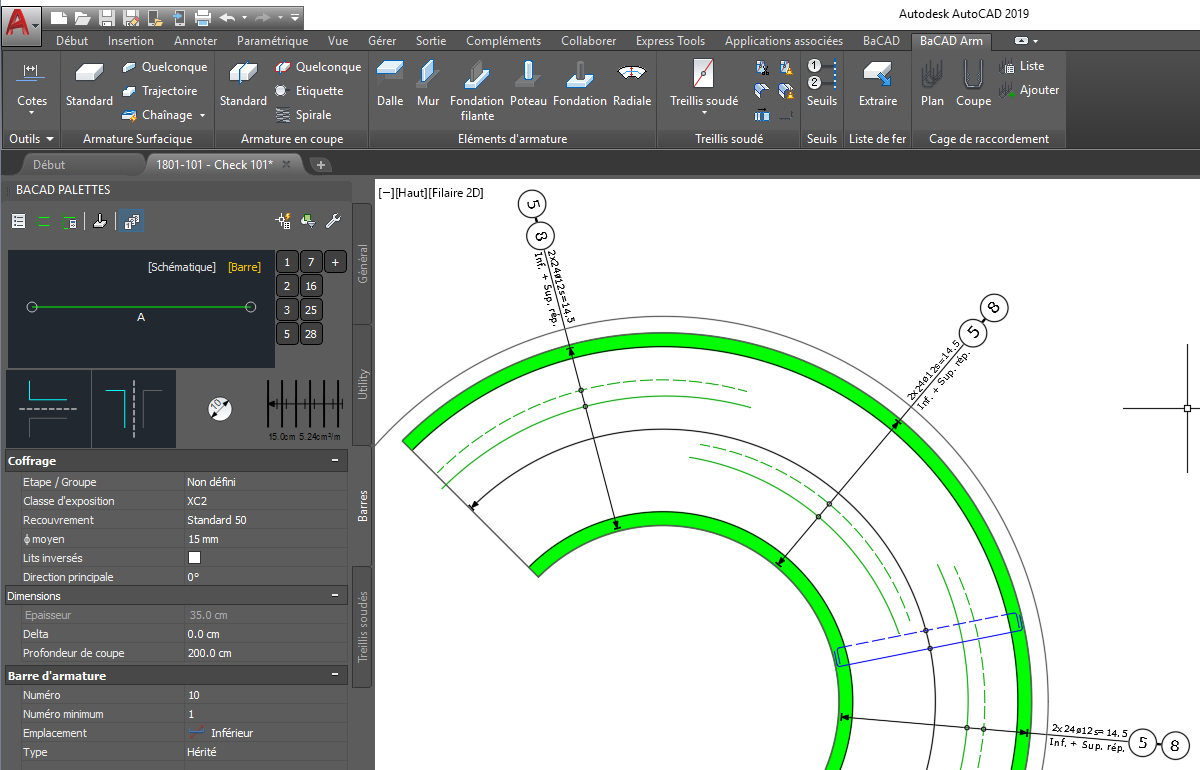Open the Chaînage dropdown arrow

click(202, 115)
